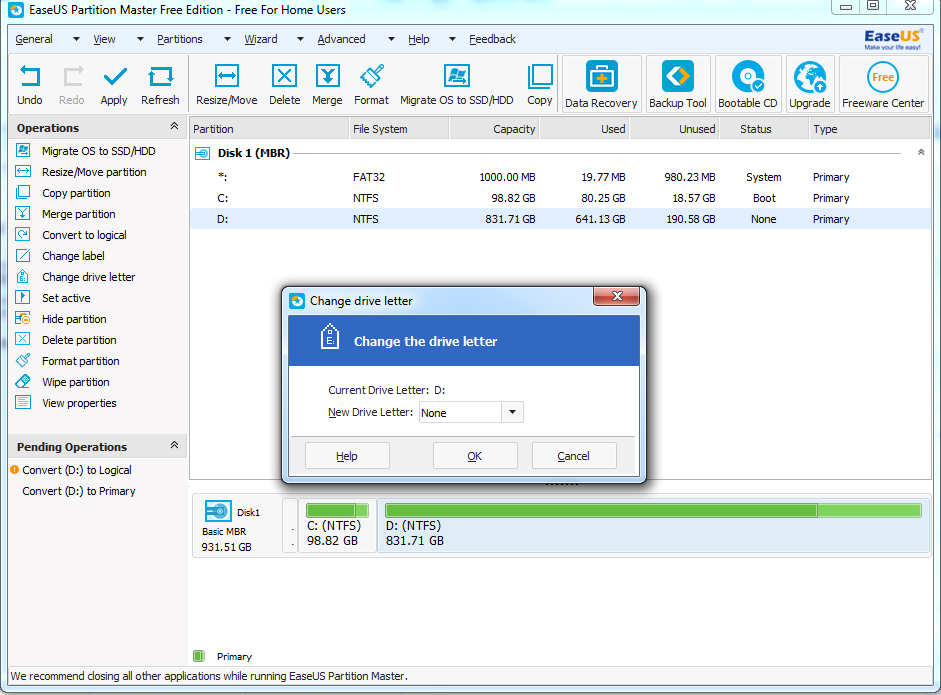This screenshot has height=695, width=941.
Task: Select pending Convert (D:) to Primary operation
Action: pos(79,491)
